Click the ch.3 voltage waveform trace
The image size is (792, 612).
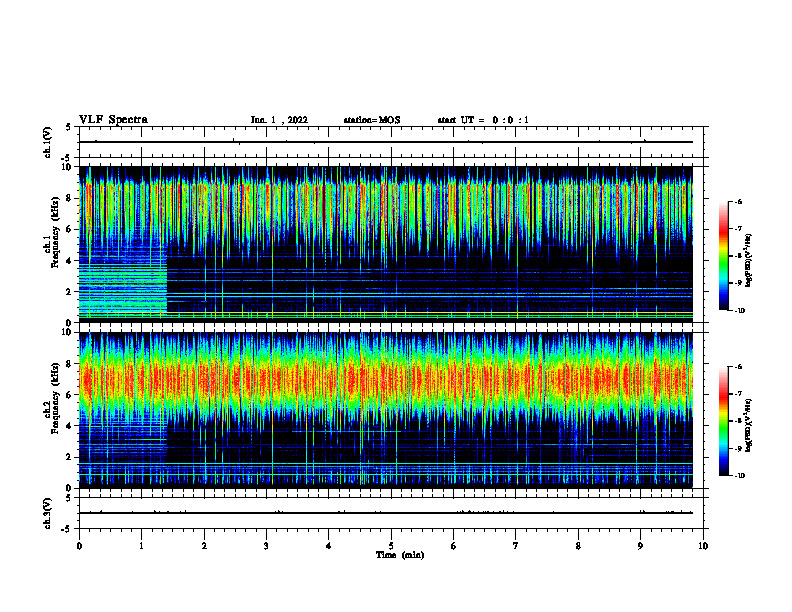coord(385,513)
